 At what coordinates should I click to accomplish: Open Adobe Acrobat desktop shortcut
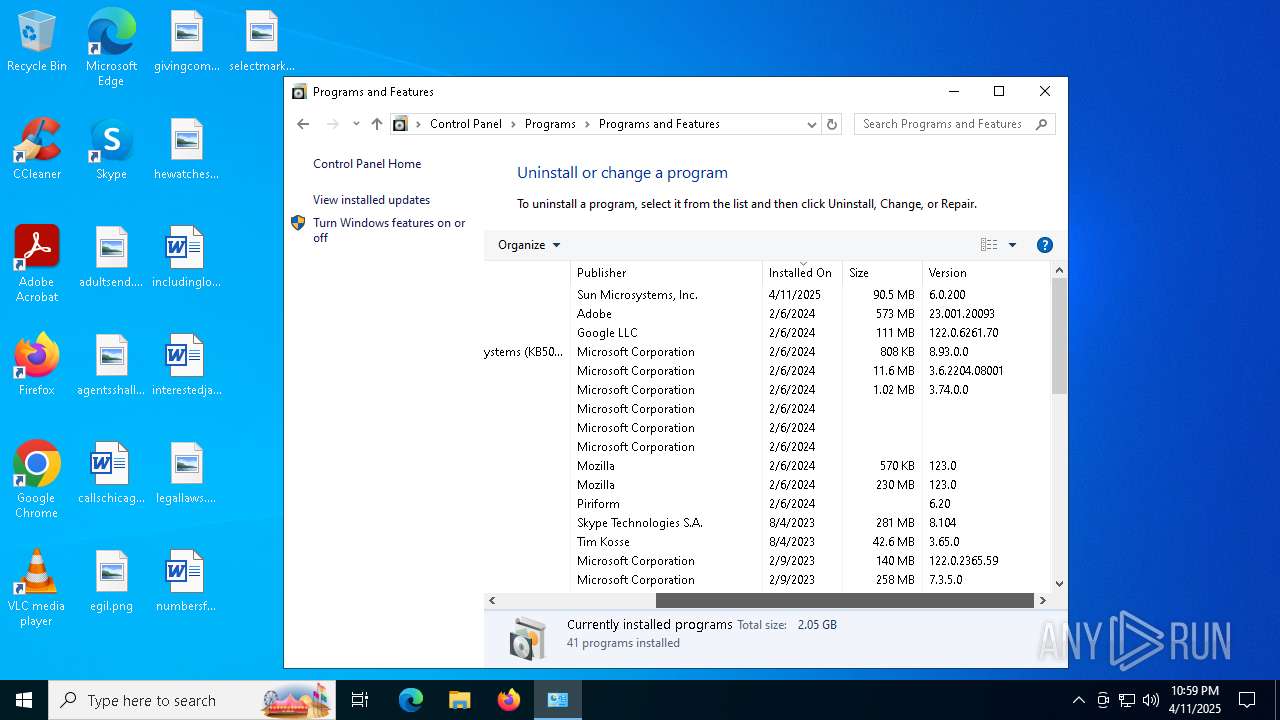pyautogui.click(x=37, y=264)
